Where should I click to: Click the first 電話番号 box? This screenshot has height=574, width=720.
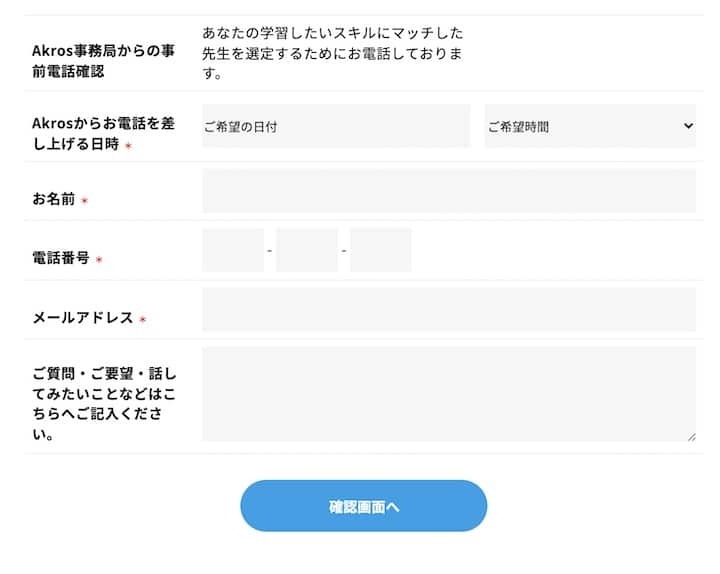233,250
